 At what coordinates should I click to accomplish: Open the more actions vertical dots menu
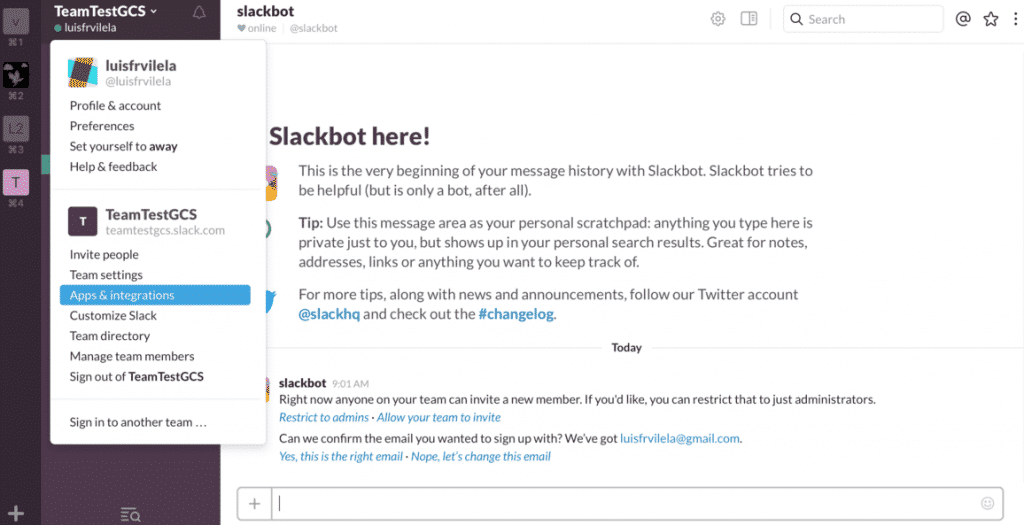click(1016, 19)
